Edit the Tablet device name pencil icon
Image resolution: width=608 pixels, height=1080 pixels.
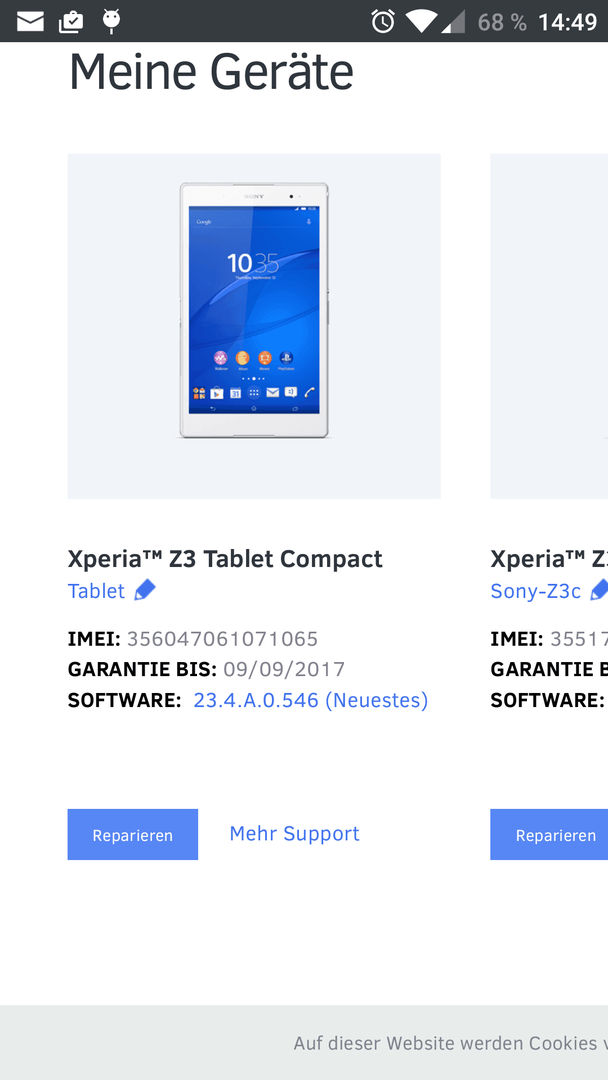point(145,591)
